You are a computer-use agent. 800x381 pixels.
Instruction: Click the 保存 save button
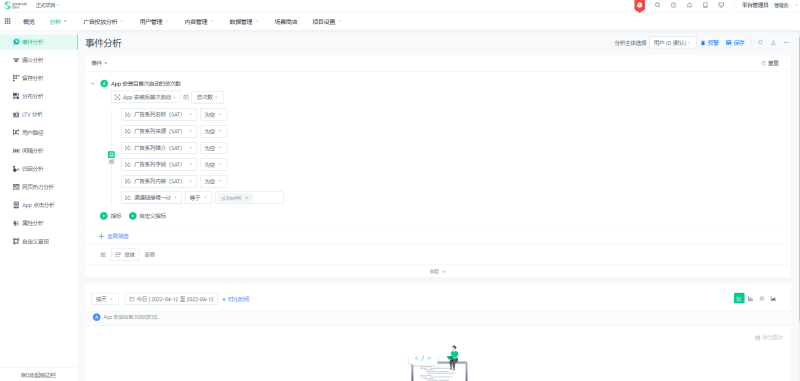point(735,43)
